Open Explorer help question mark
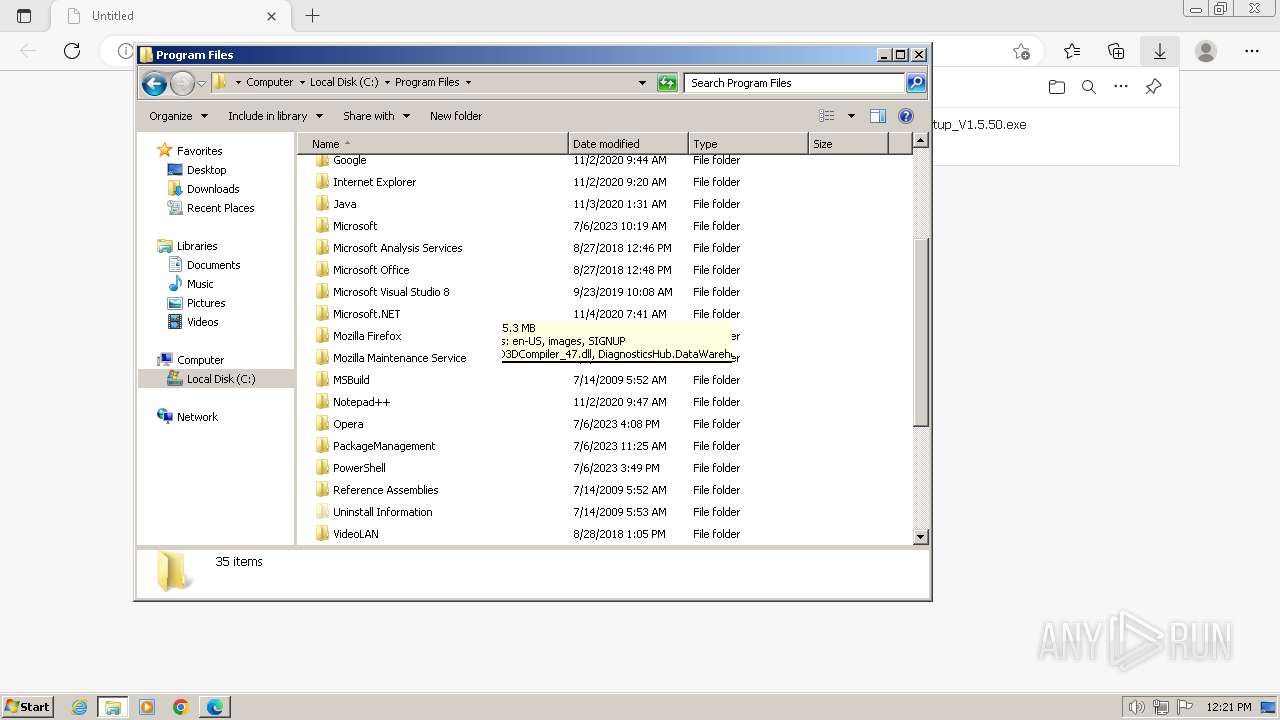This screenshot has width=1280, height=720. [906, 116]
